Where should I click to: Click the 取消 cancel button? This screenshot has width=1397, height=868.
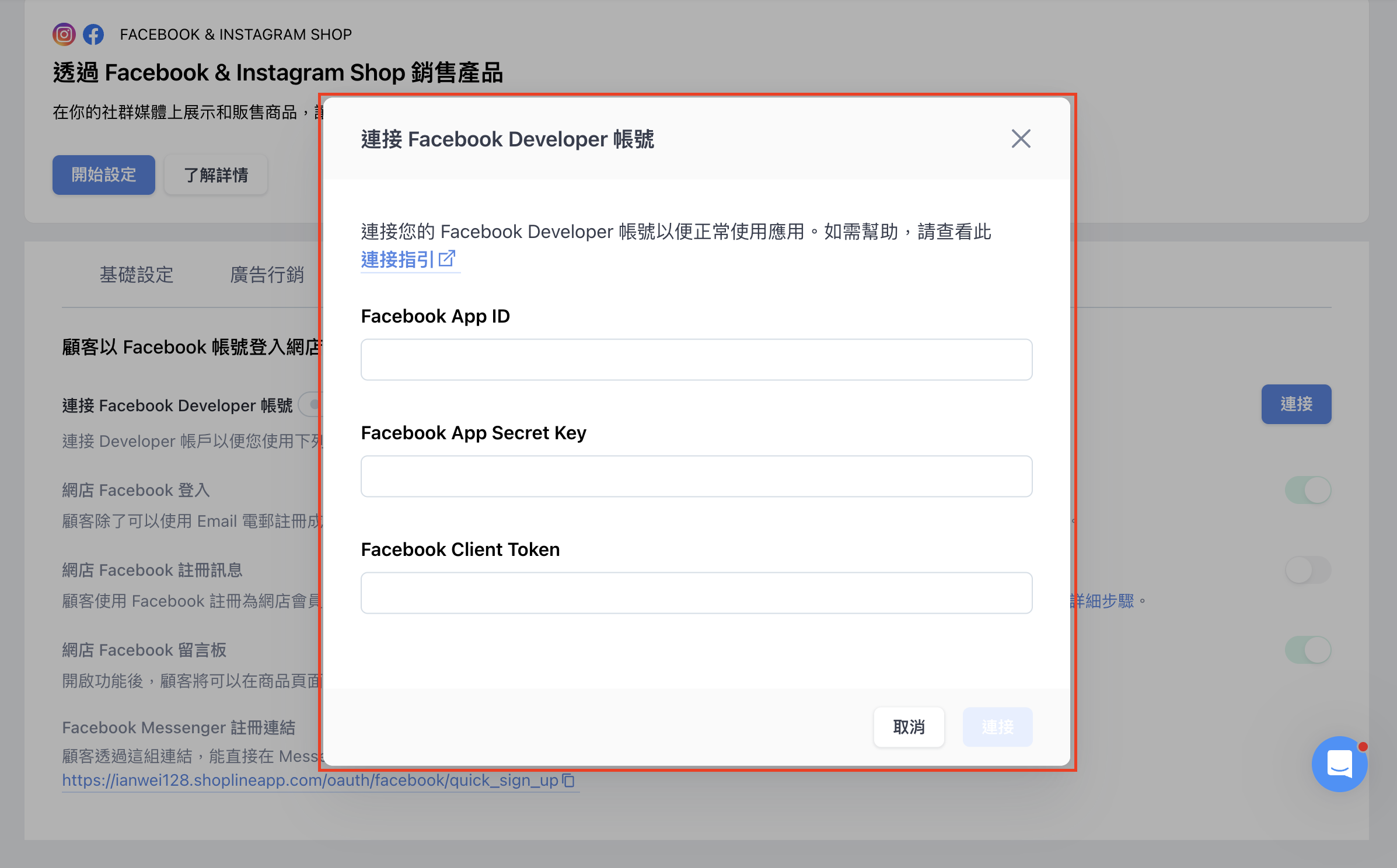point(909,727)
